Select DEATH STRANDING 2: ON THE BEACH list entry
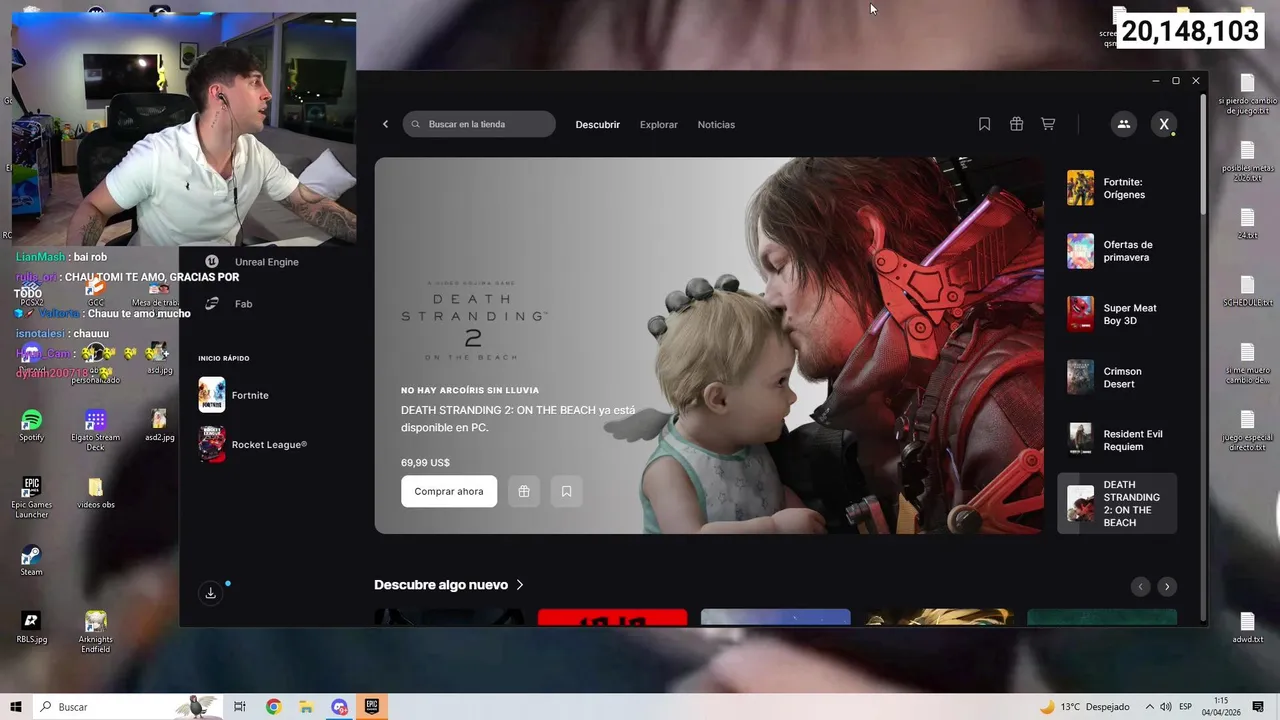 (x=1117, y=504)
